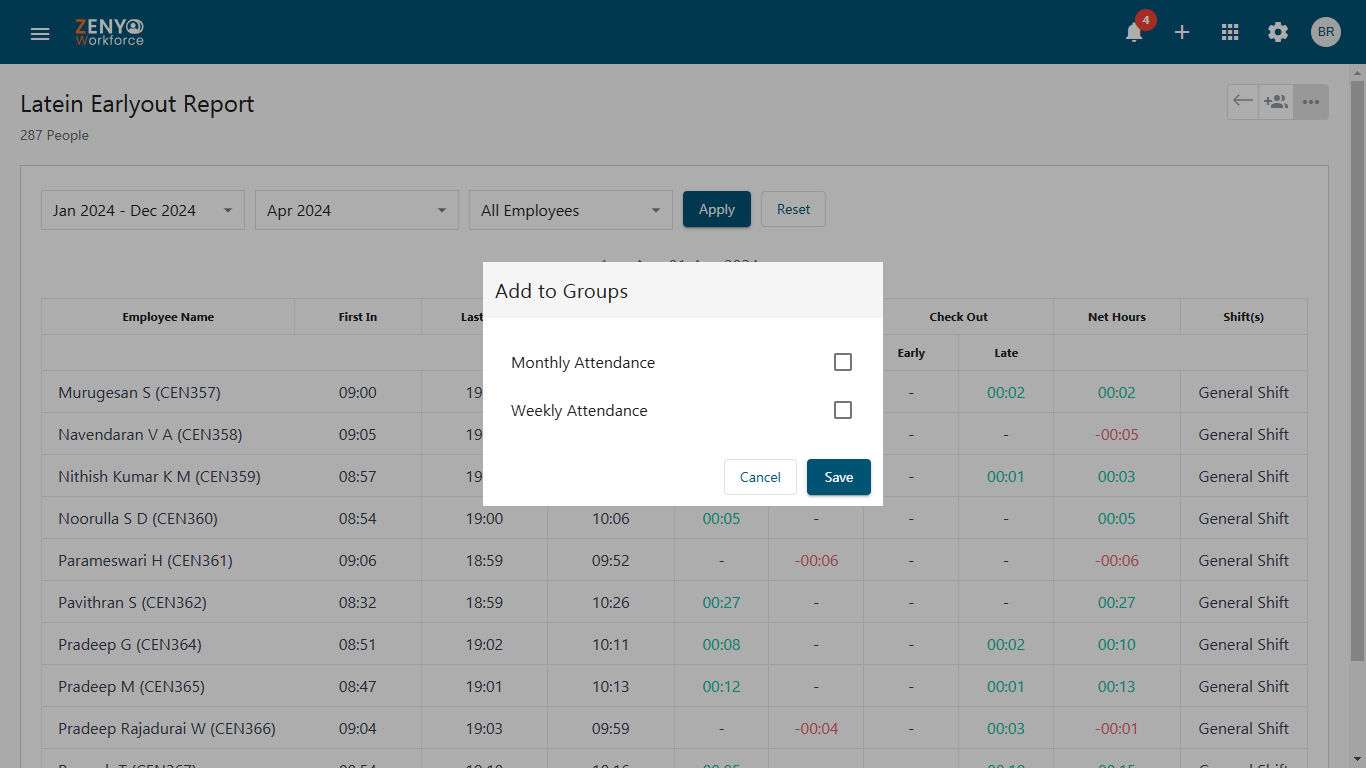
Task: Click the add-to-group people icon
Action: pyautogui.click(x=1276, y=101)
